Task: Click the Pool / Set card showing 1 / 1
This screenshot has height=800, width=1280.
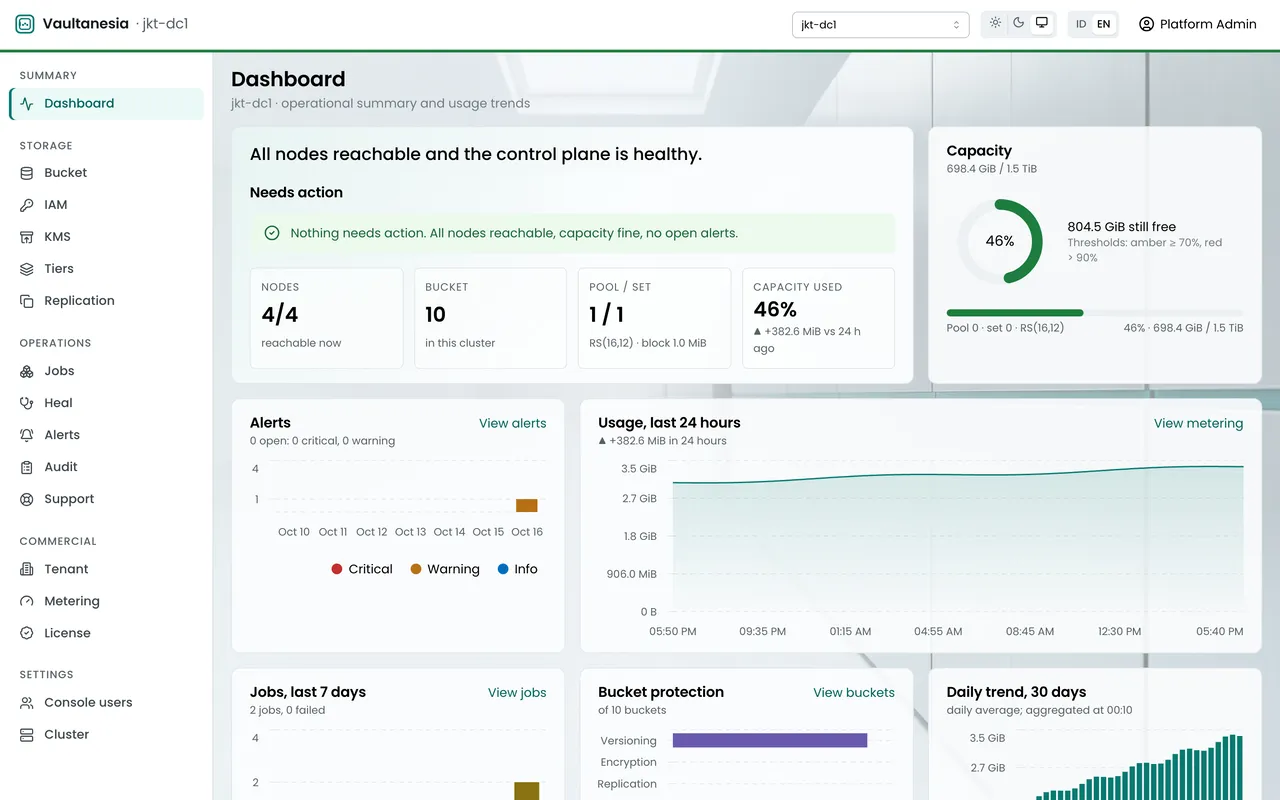Action: pos(654,318)
